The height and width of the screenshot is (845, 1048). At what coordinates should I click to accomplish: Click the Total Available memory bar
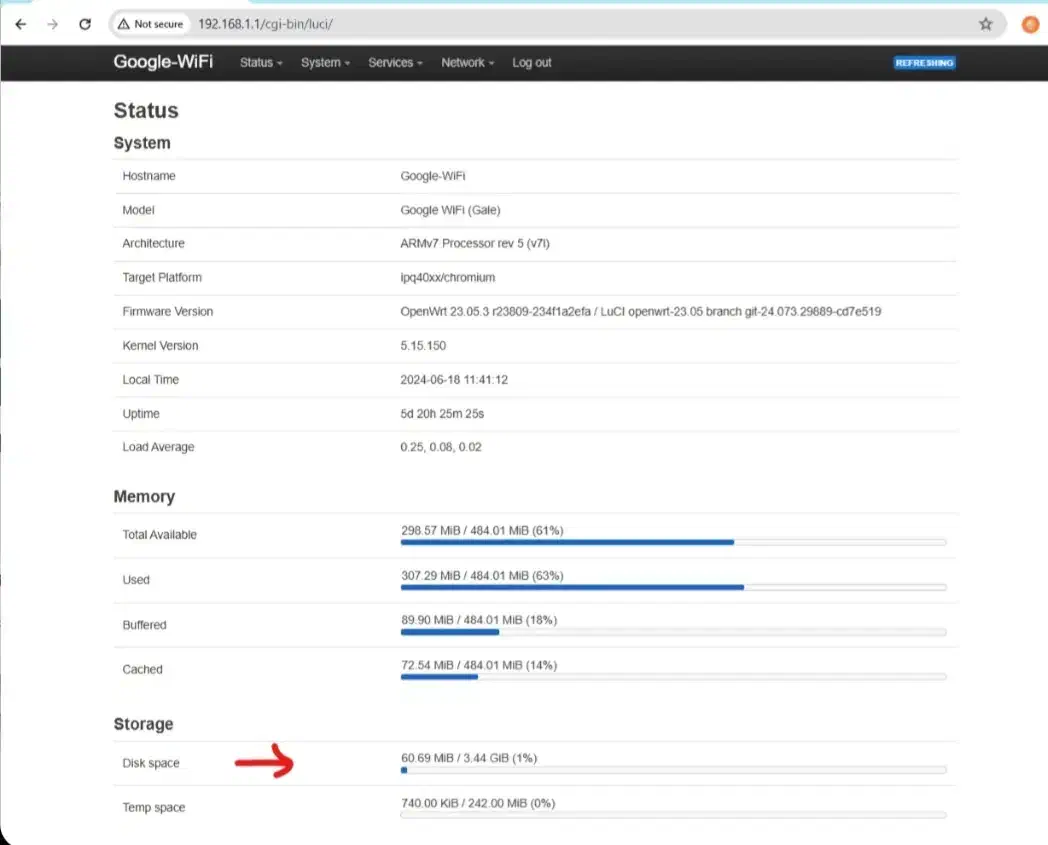pyautogui.click(x=673, y=542)
